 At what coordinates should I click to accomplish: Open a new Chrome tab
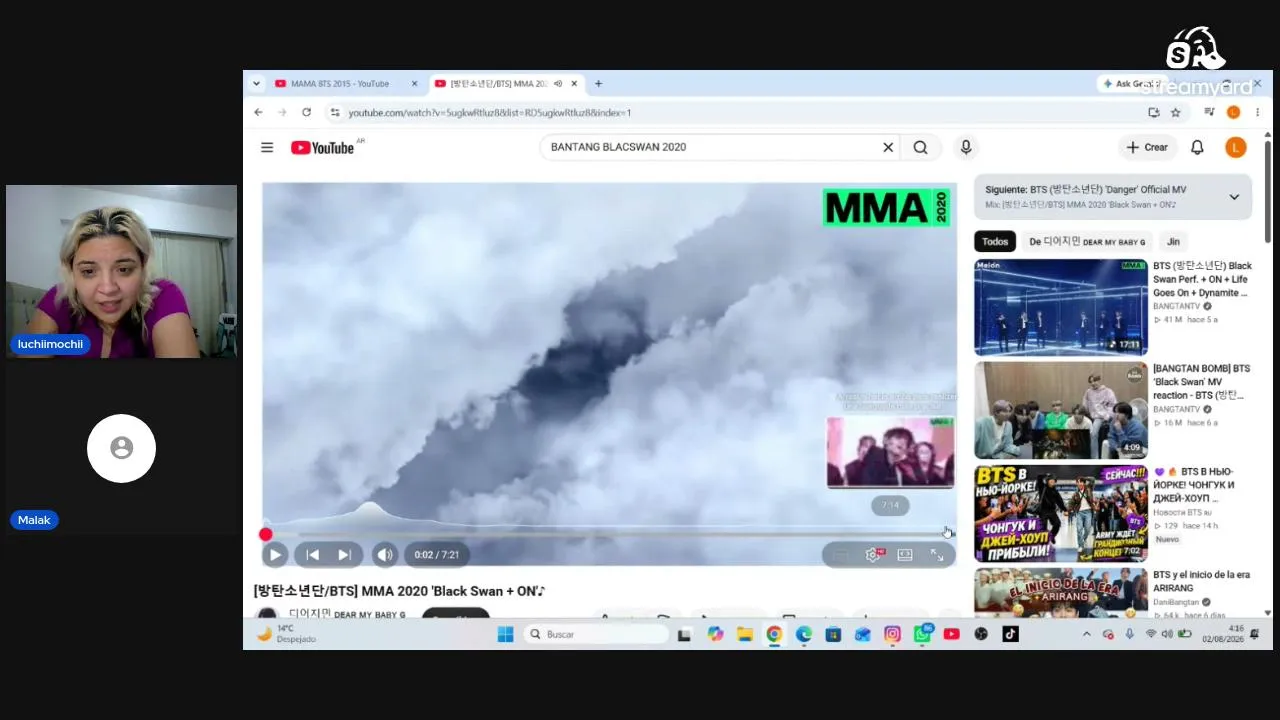pyautogui.click(x=598, y=84)
